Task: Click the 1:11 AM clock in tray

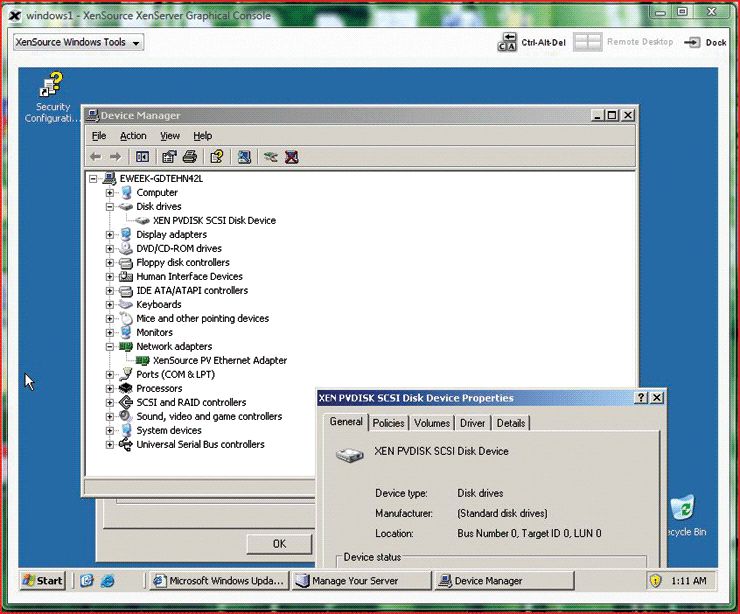Action: pos(689,580)
